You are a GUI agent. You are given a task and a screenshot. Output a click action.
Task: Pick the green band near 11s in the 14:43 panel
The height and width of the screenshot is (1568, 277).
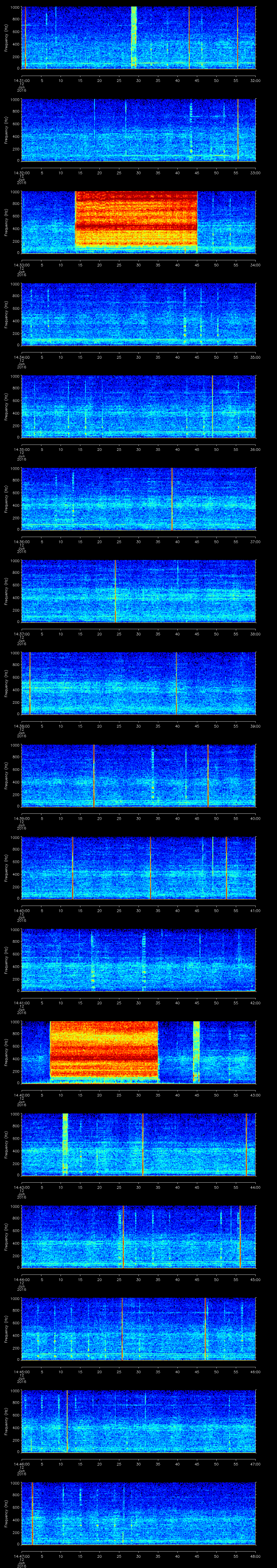(65, 1144)
